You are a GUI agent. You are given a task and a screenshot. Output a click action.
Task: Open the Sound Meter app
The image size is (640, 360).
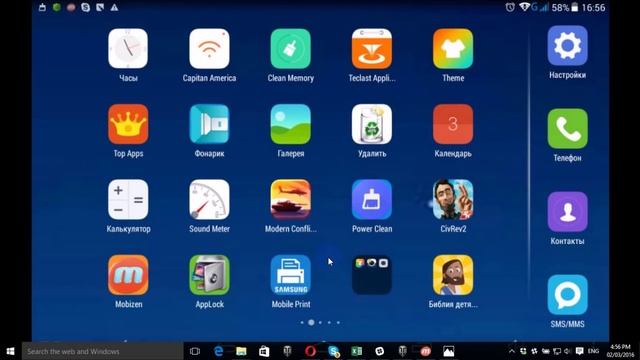209,200
